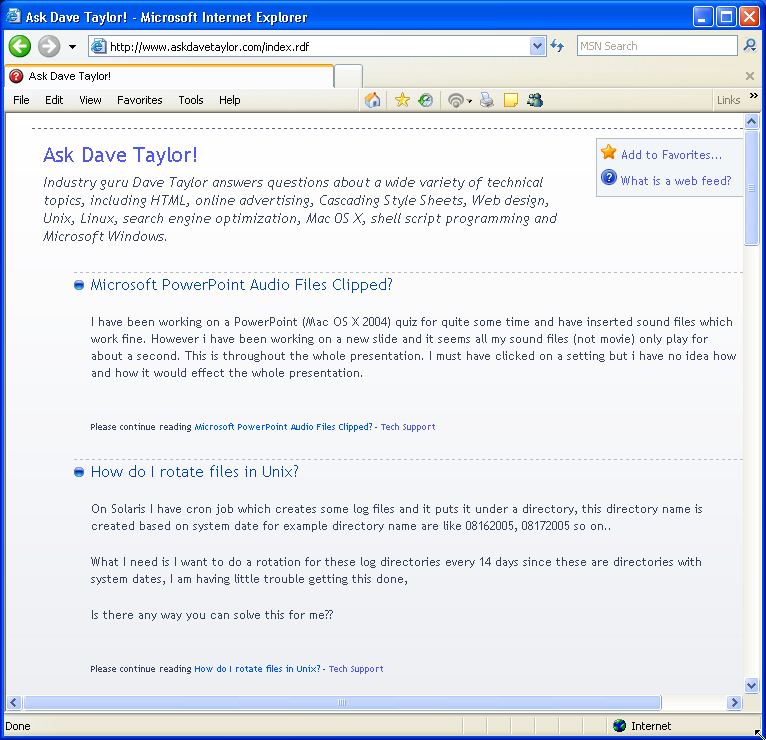Click the History clock toolbar icon

tap(426, 100)
